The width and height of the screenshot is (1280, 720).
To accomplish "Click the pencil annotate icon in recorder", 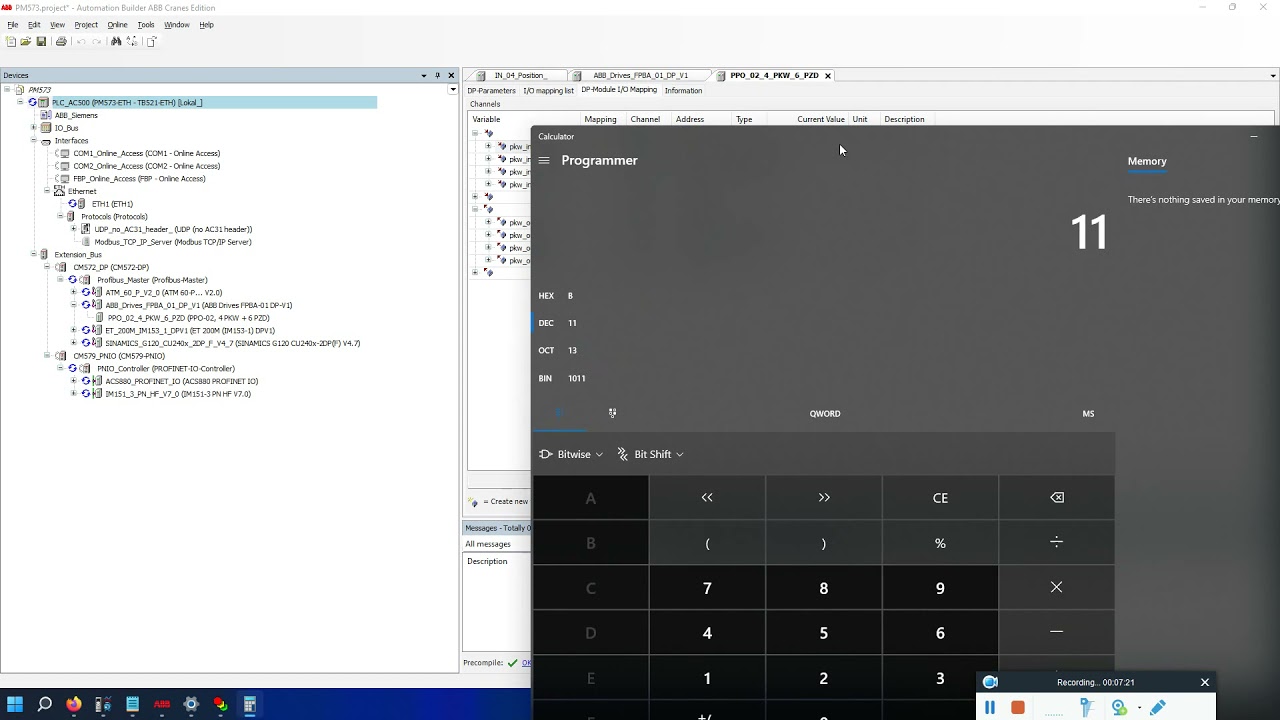I will pyautogui.click(x=1158, y=707).
